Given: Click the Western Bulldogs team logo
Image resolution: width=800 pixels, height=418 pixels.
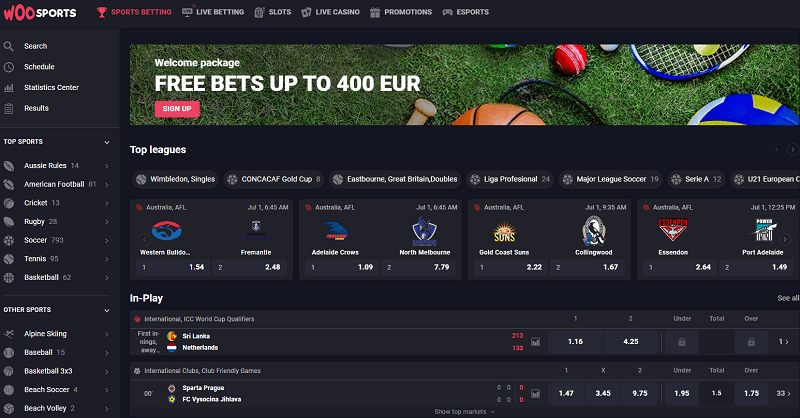Looking at the screenshot, I should [x=166, y=231].
